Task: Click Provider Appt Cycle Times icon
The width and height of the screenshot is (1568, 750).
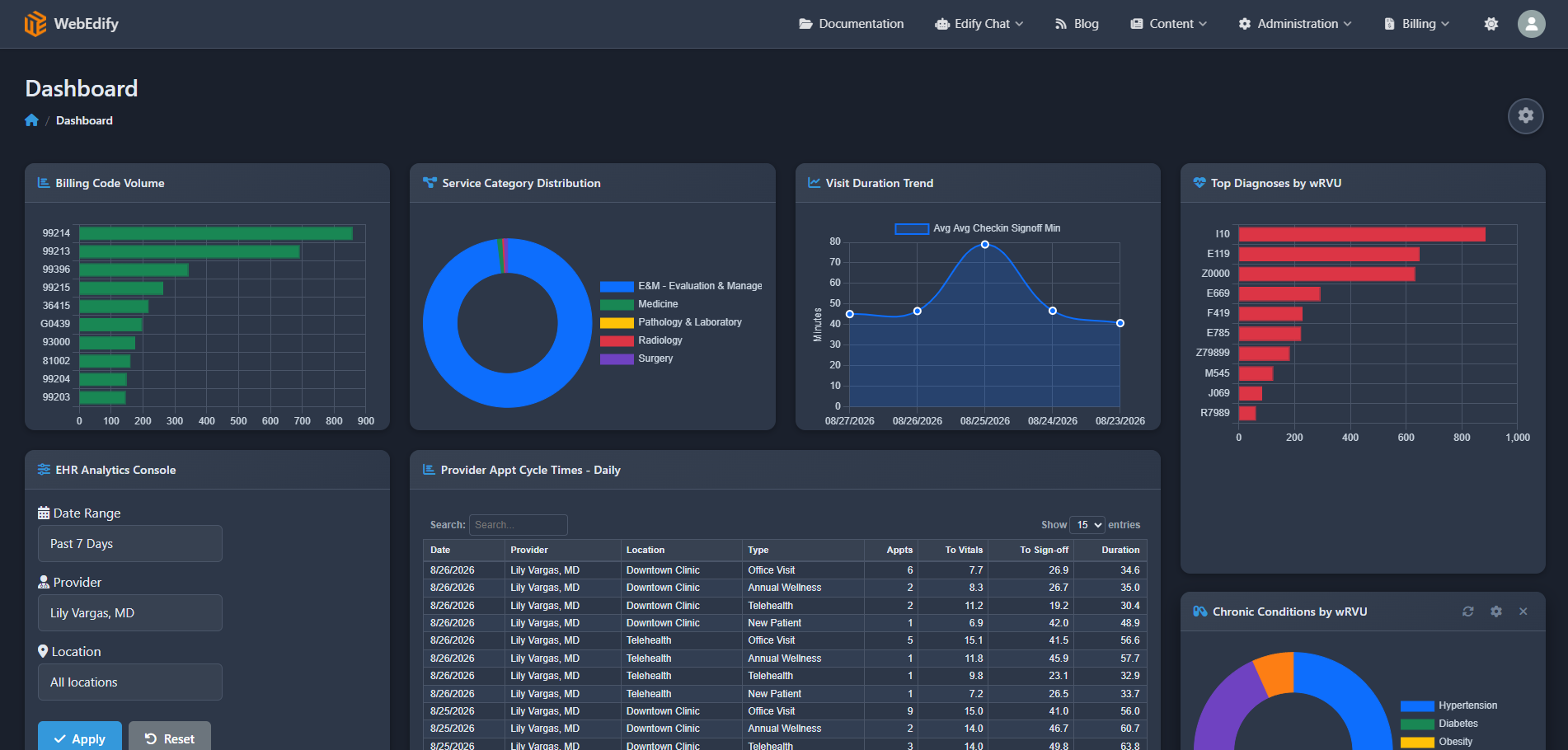Action: pos(429,470)
